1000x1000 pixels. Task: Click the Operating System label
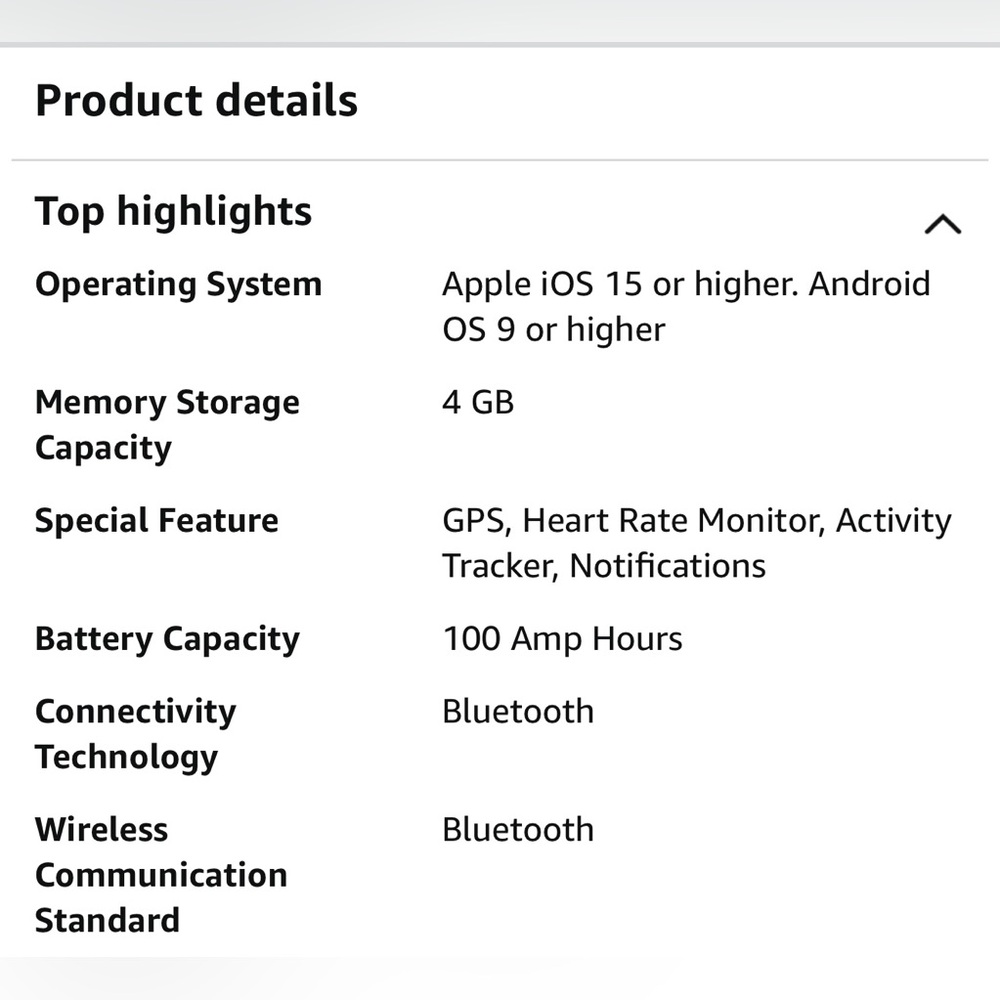tap(178, 284)
